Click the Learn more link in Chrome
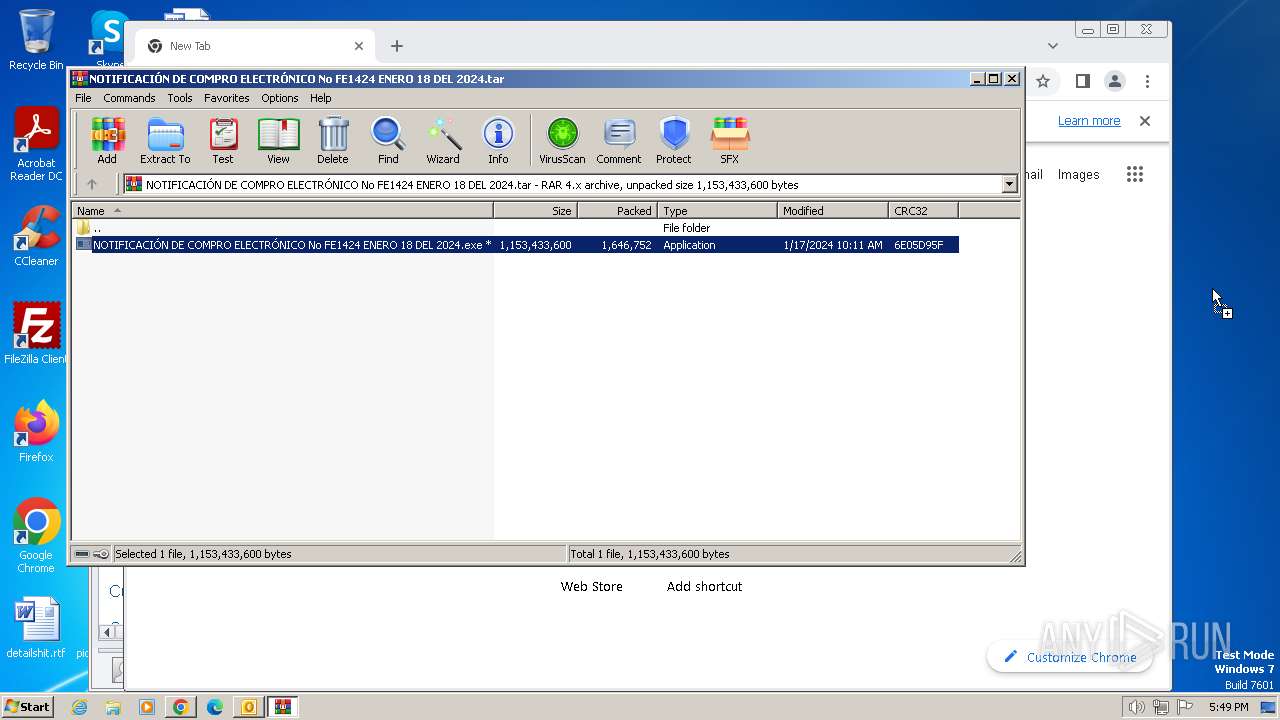 click(x=1089, y=121)
